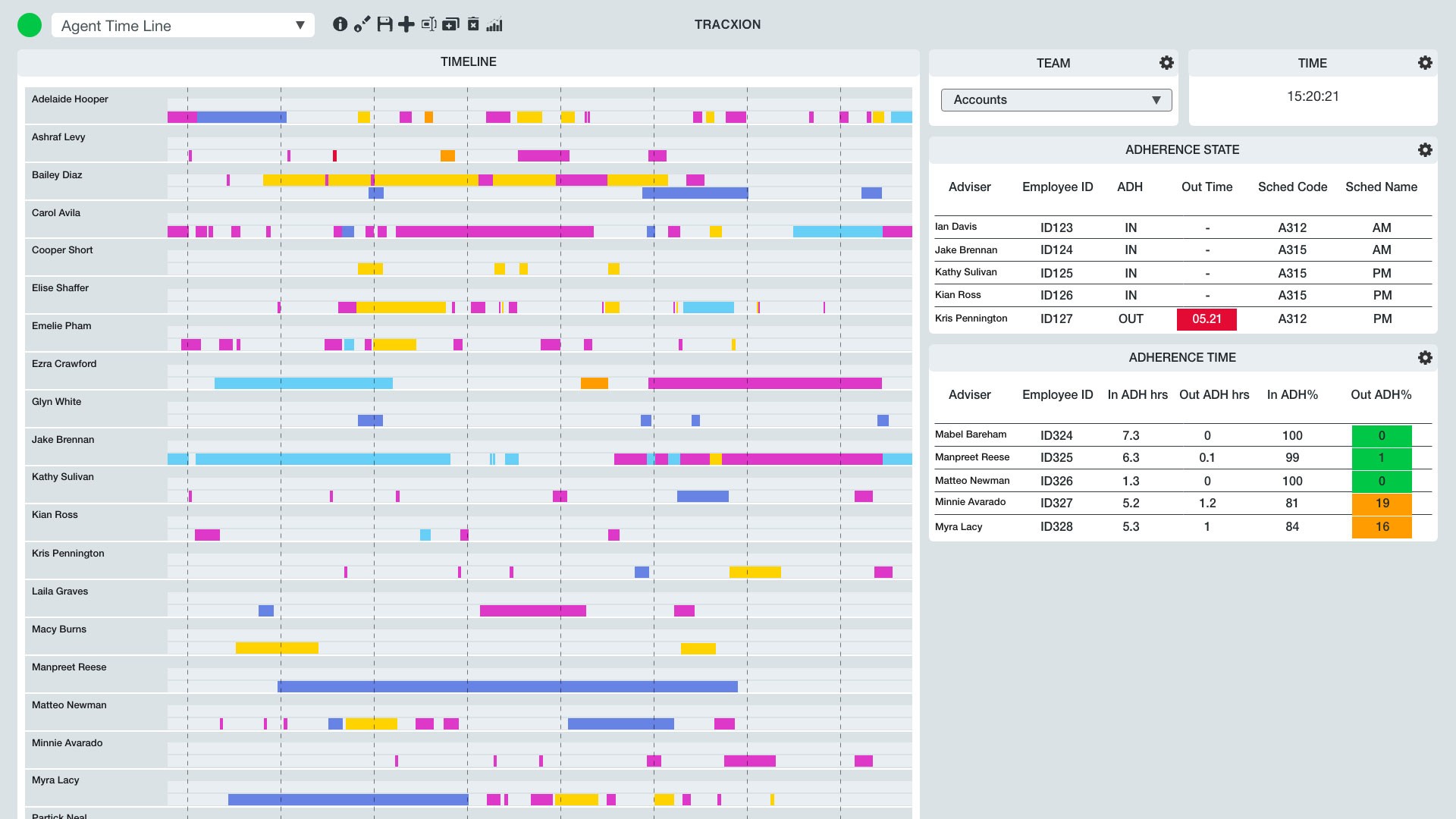Screen dimensions: 1456x819
Task: Click the red 05.21 out time cell
Action: point(1206,319)
